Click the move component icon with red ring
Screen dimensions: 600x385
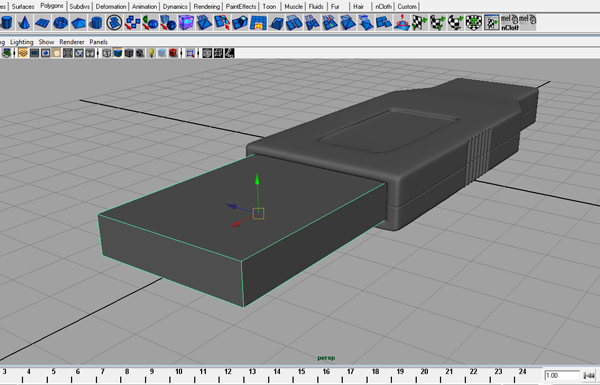(x=402, y=22)
